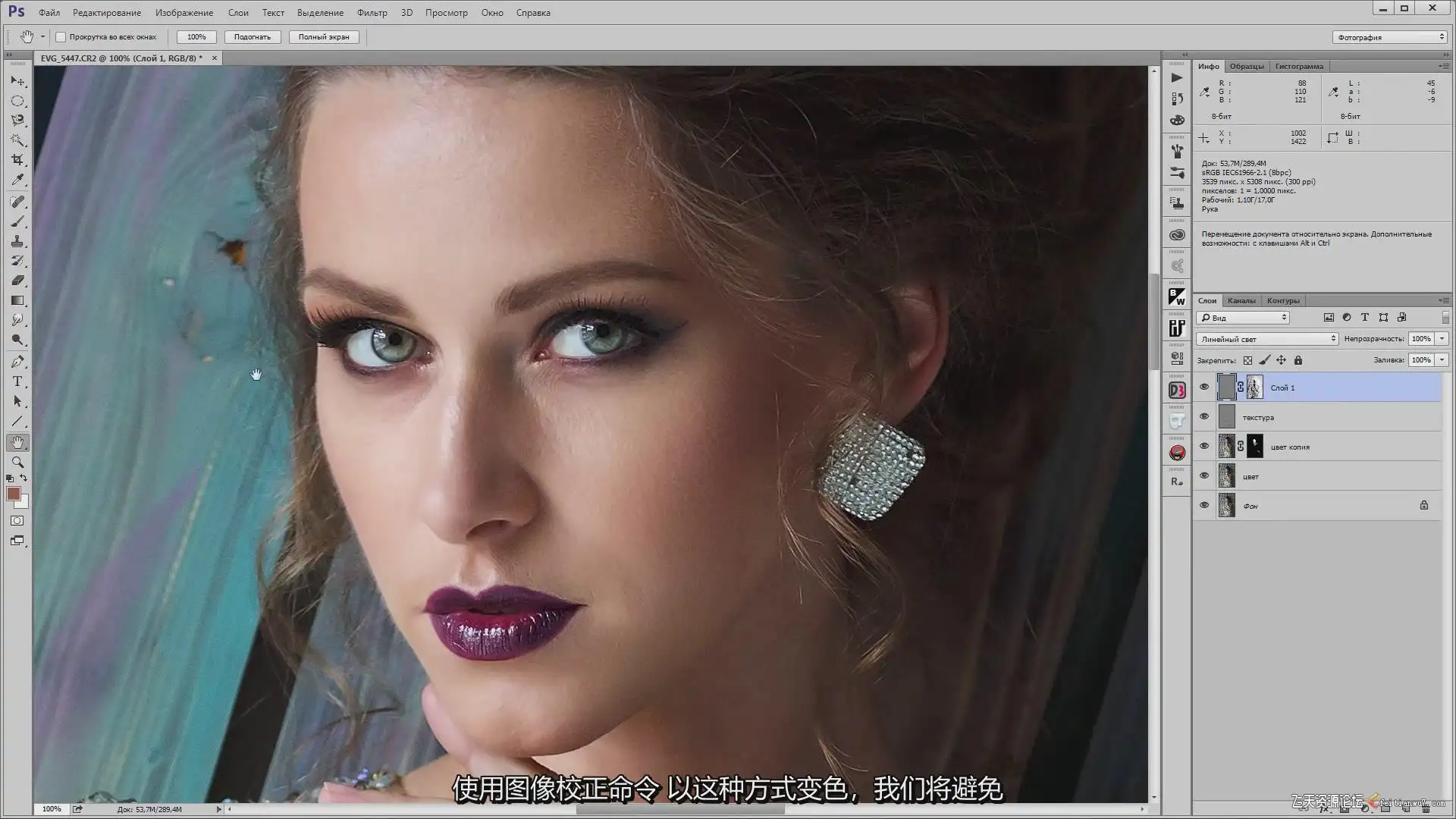1456x819 pixels.
Task: Hide the Фон background layer
Action: click(1204, 505)
